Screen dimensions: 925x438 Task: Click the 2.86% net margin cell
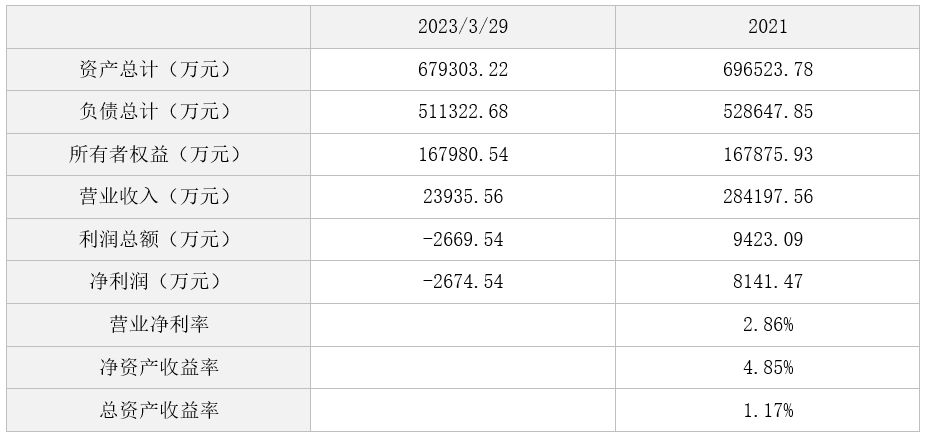coord(767,325)
